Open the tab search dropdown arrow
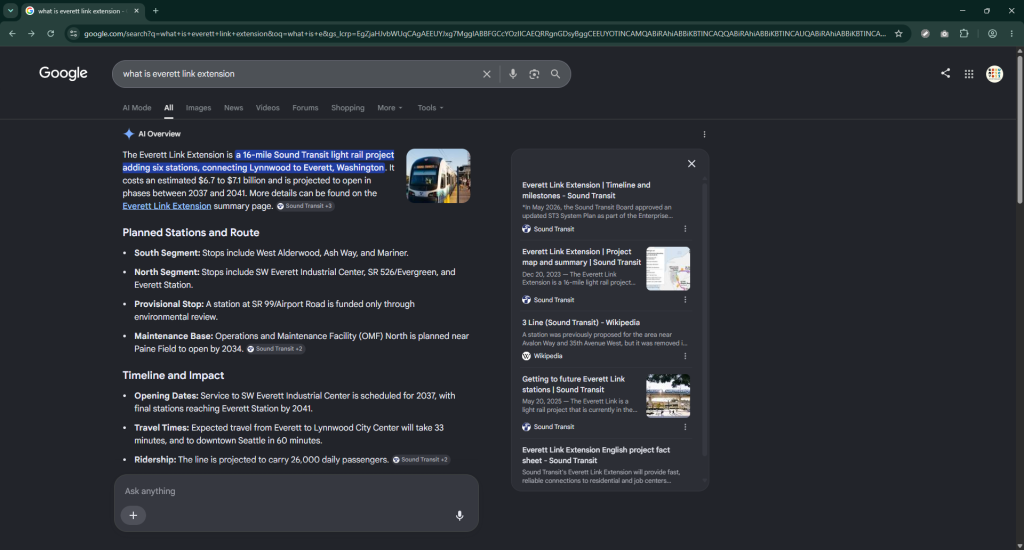Image resolution: width=1024 pixels, height=550 pixels. [x=10, y=10]
